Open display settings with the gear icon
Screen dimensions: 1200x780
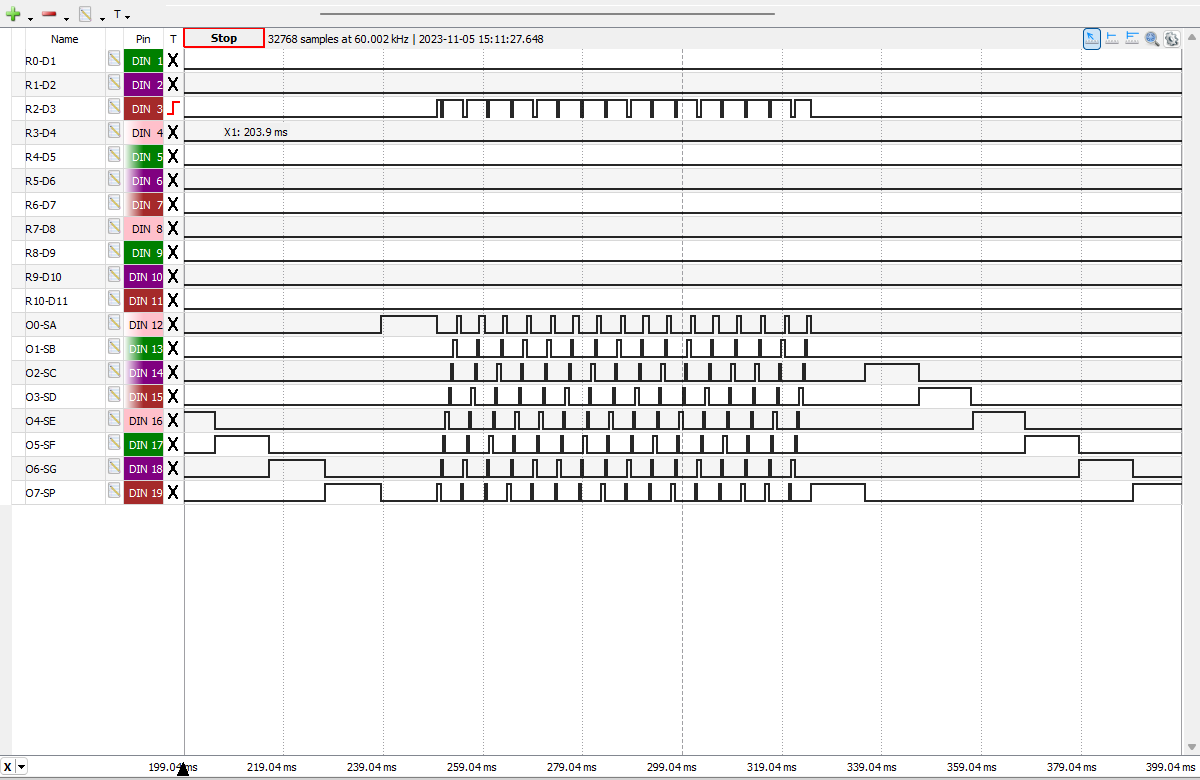pyautogui.click(x=1171, y=38)
